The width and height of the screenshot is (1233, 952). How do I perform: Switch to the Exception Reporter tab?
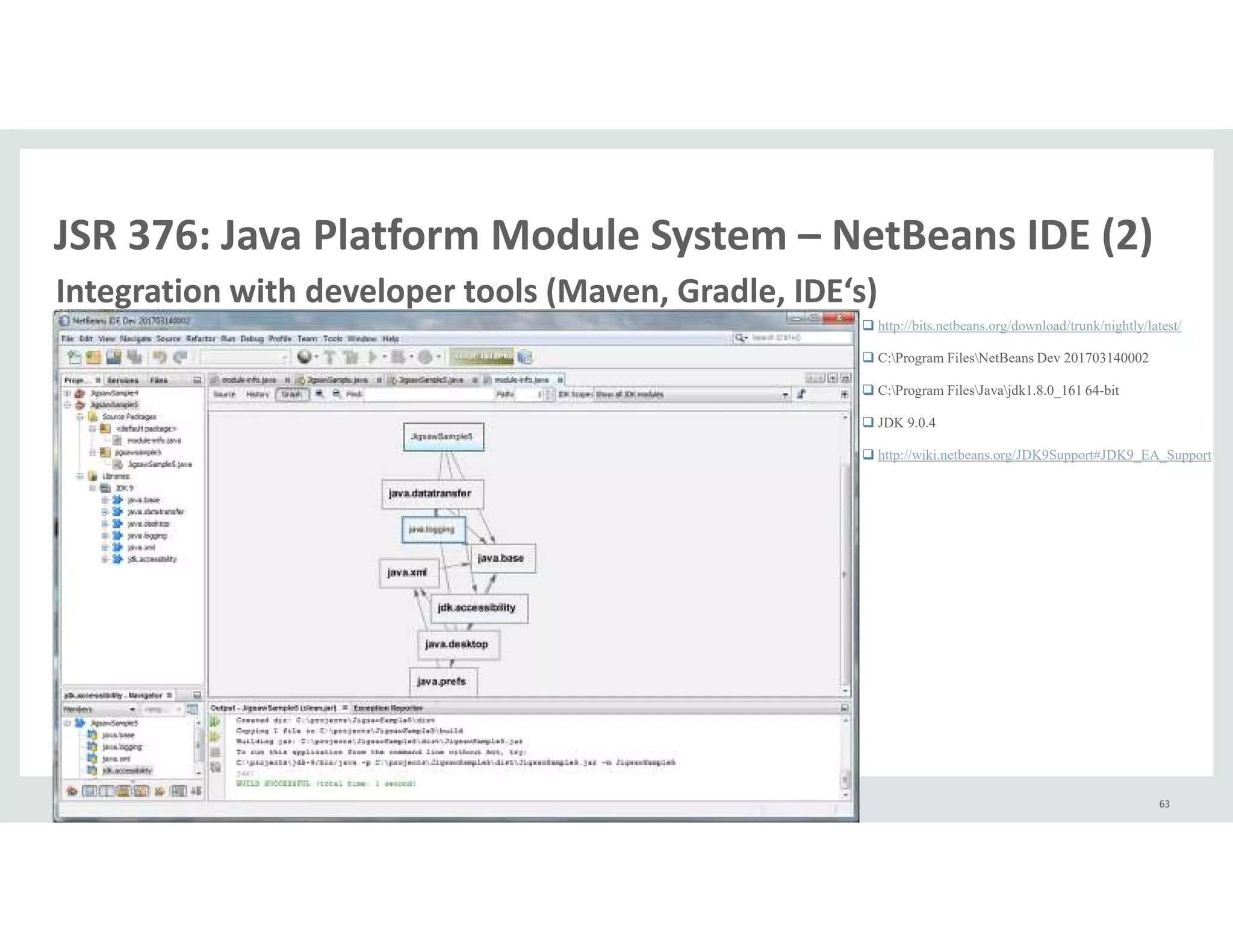click(388, 708)
